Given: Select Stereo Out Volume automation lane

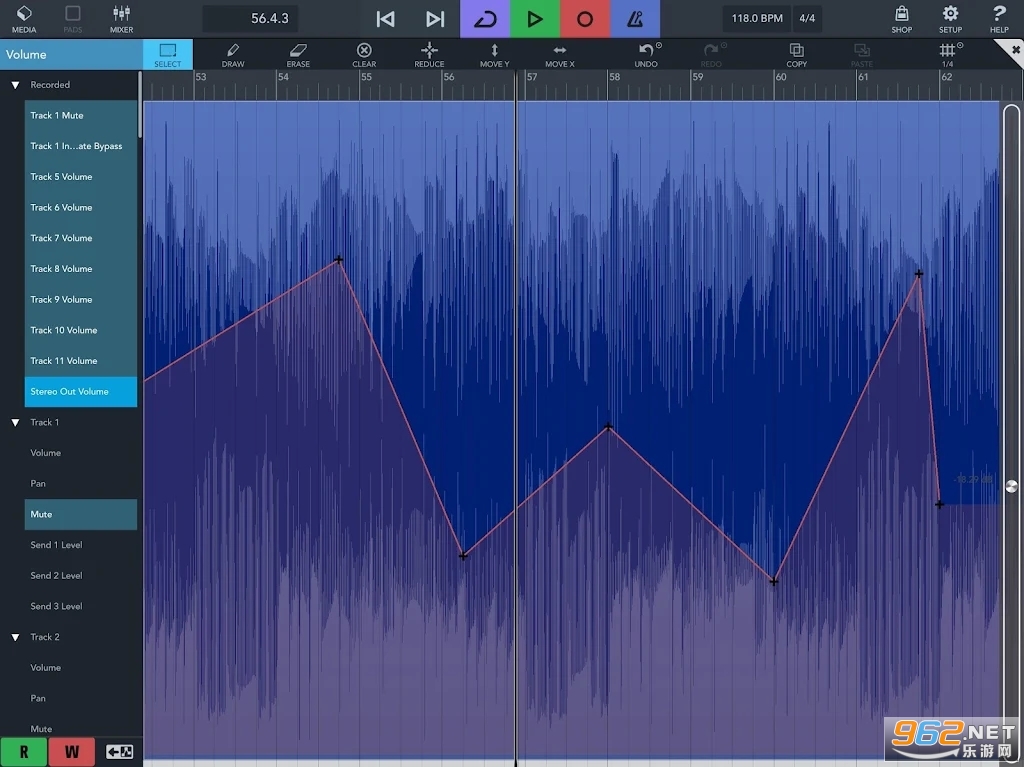Looking at the screenshot, I should coord(80,391).
